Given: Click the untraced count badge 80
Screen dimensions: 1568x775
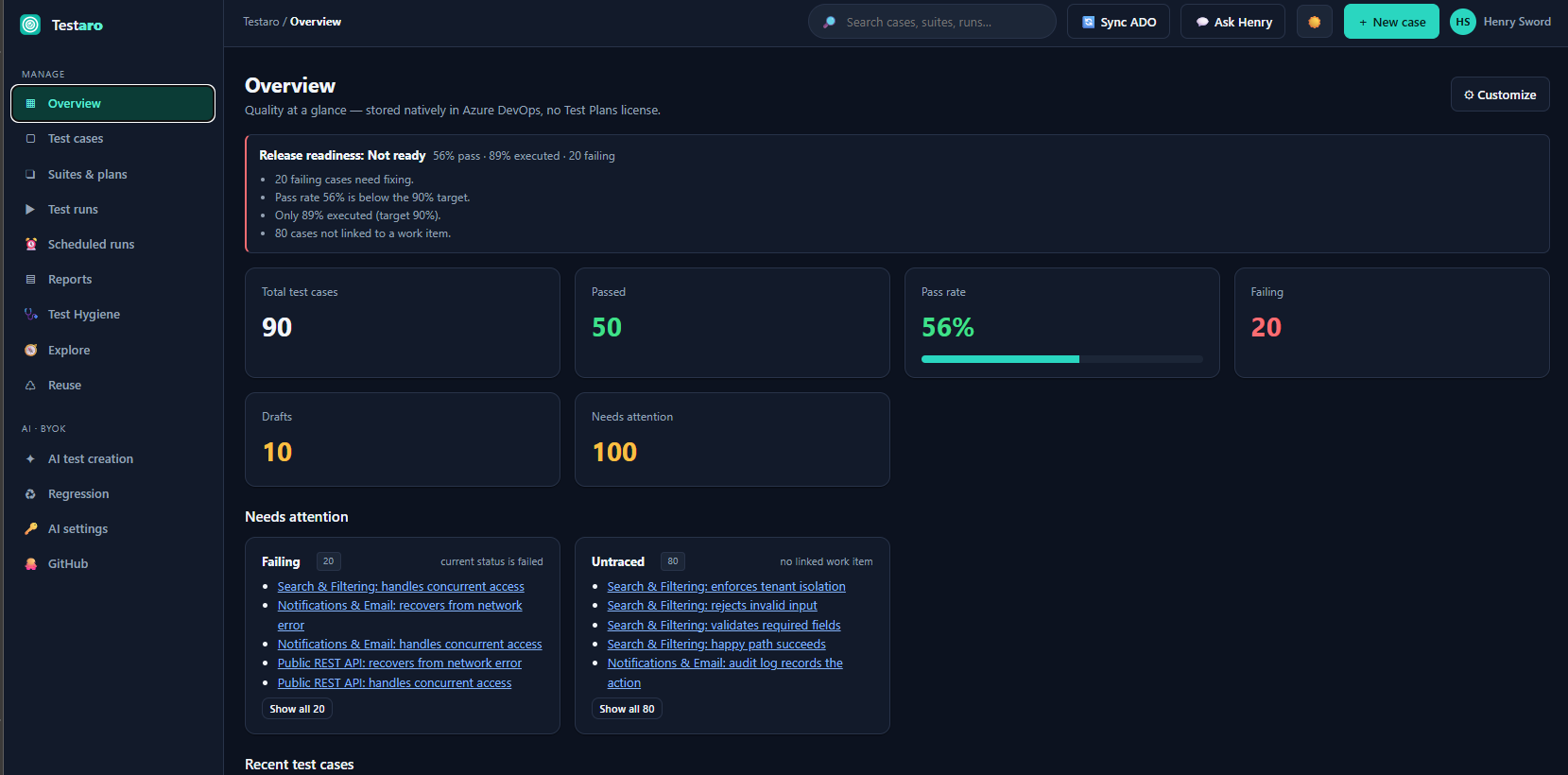Looking at the screenshot, I should coord(672,561).
